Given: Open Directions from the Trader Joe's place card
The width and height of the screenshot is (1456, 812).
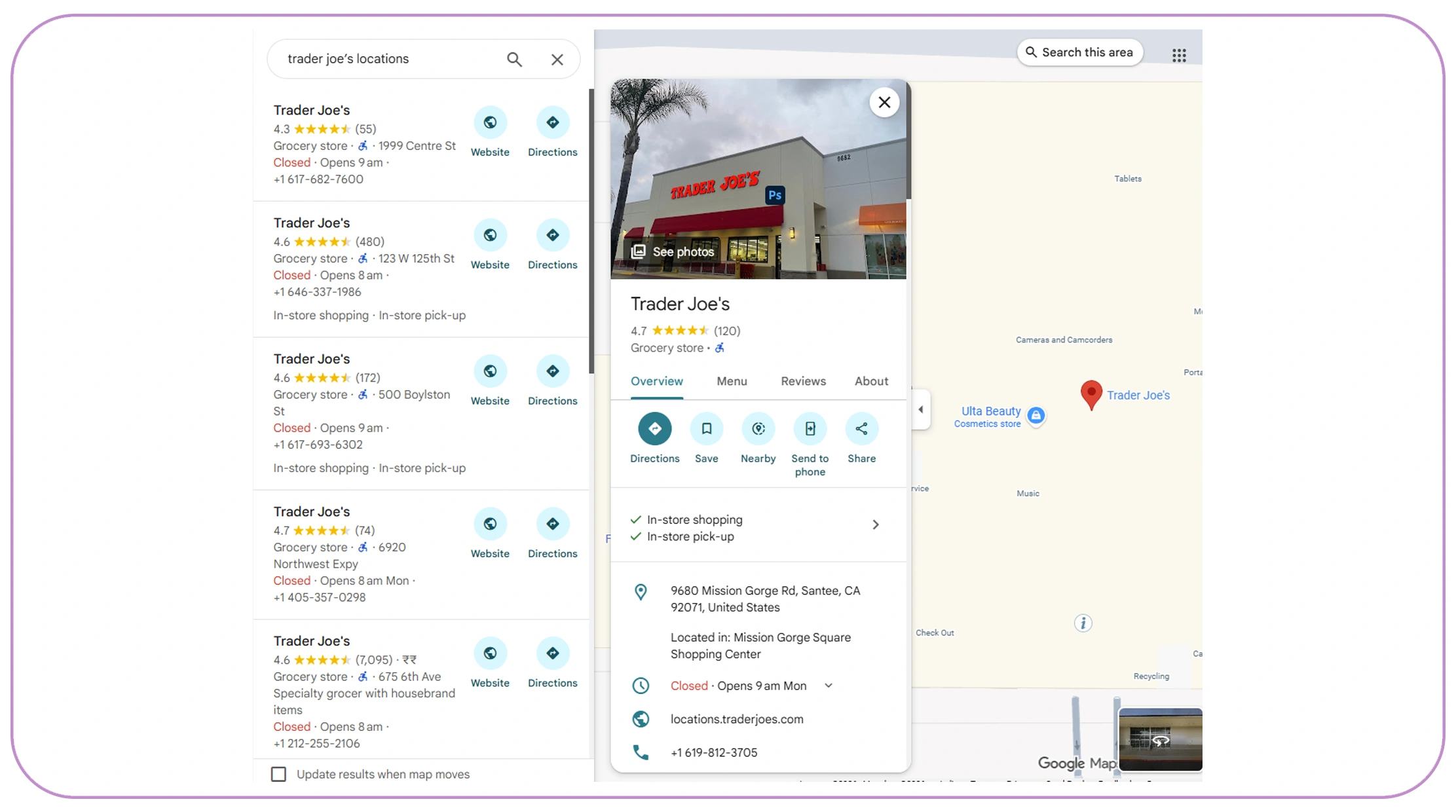Looking at the screenshot, I should [x=654, y=430].
